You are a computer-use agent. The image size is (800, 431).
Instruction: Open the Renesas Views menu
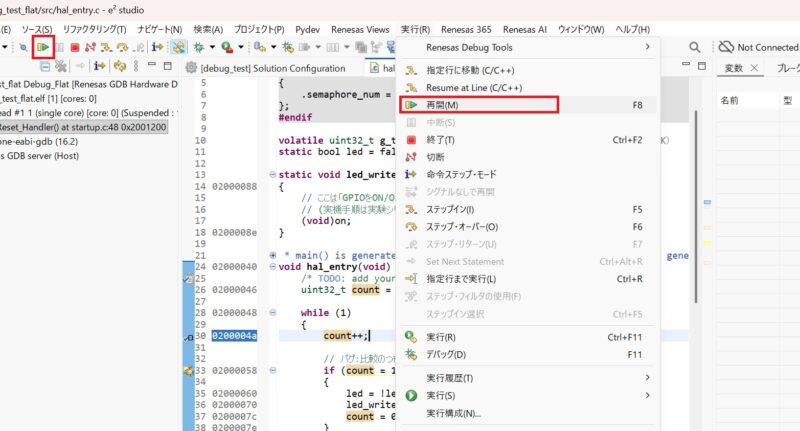point(357,30)
